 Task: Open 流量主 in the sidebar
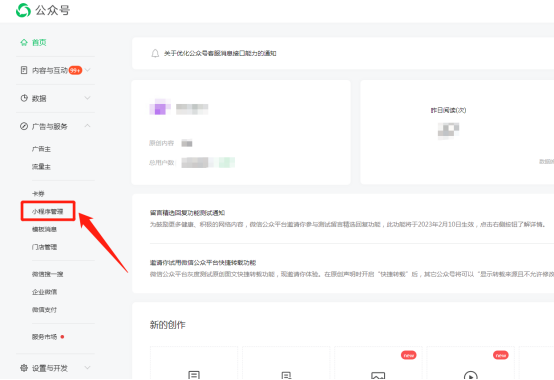coord(41,166)
